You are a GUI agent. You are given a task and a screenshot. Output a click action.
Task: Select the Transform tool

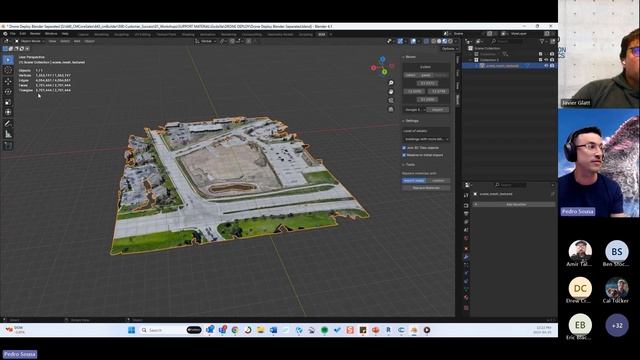coord(8,112)
